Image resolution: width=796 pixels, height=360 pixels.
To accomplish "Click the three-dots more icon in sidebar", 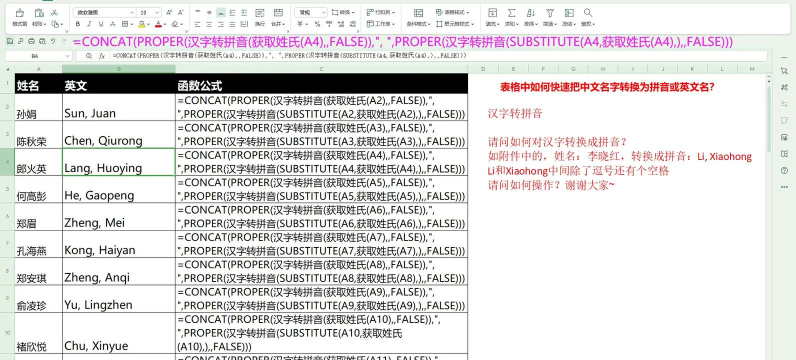I will [784, 187].
